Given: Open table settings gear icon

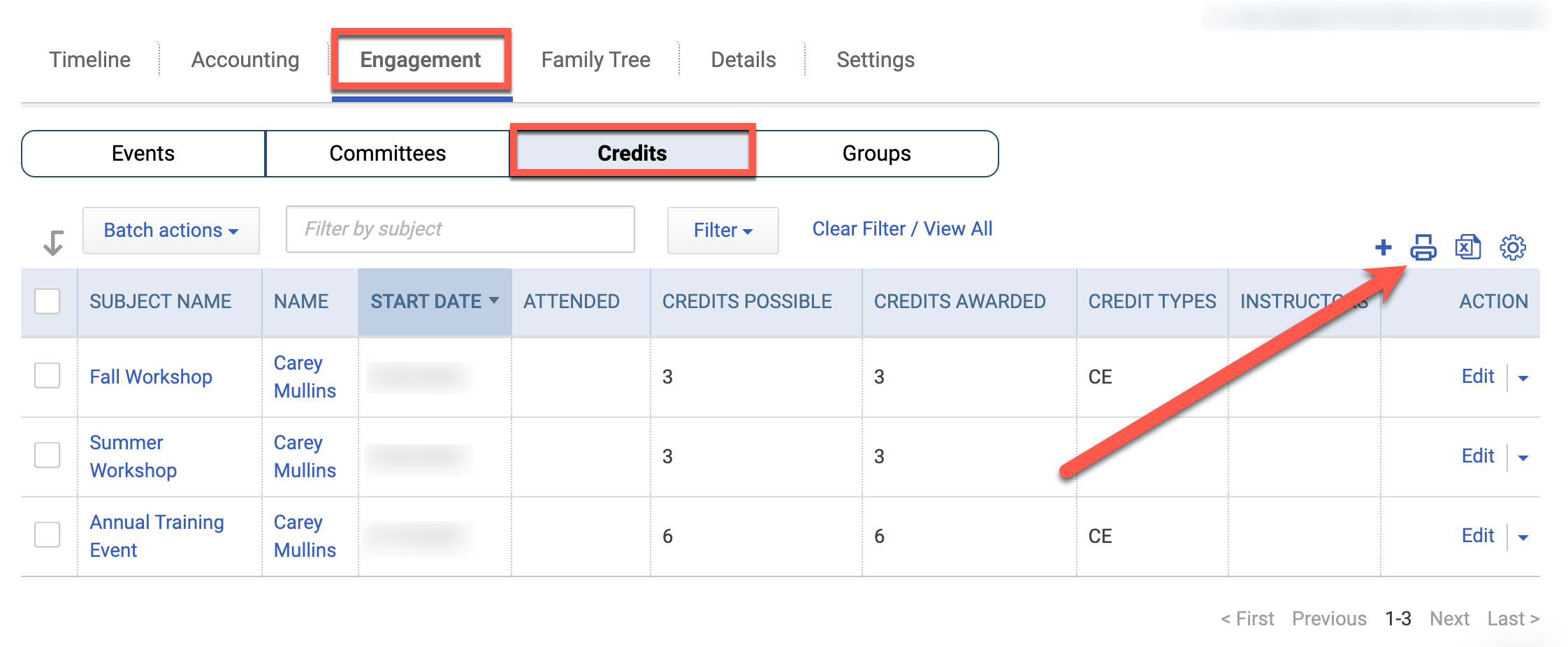Looking at the screenshot, I should point(1513,247).
